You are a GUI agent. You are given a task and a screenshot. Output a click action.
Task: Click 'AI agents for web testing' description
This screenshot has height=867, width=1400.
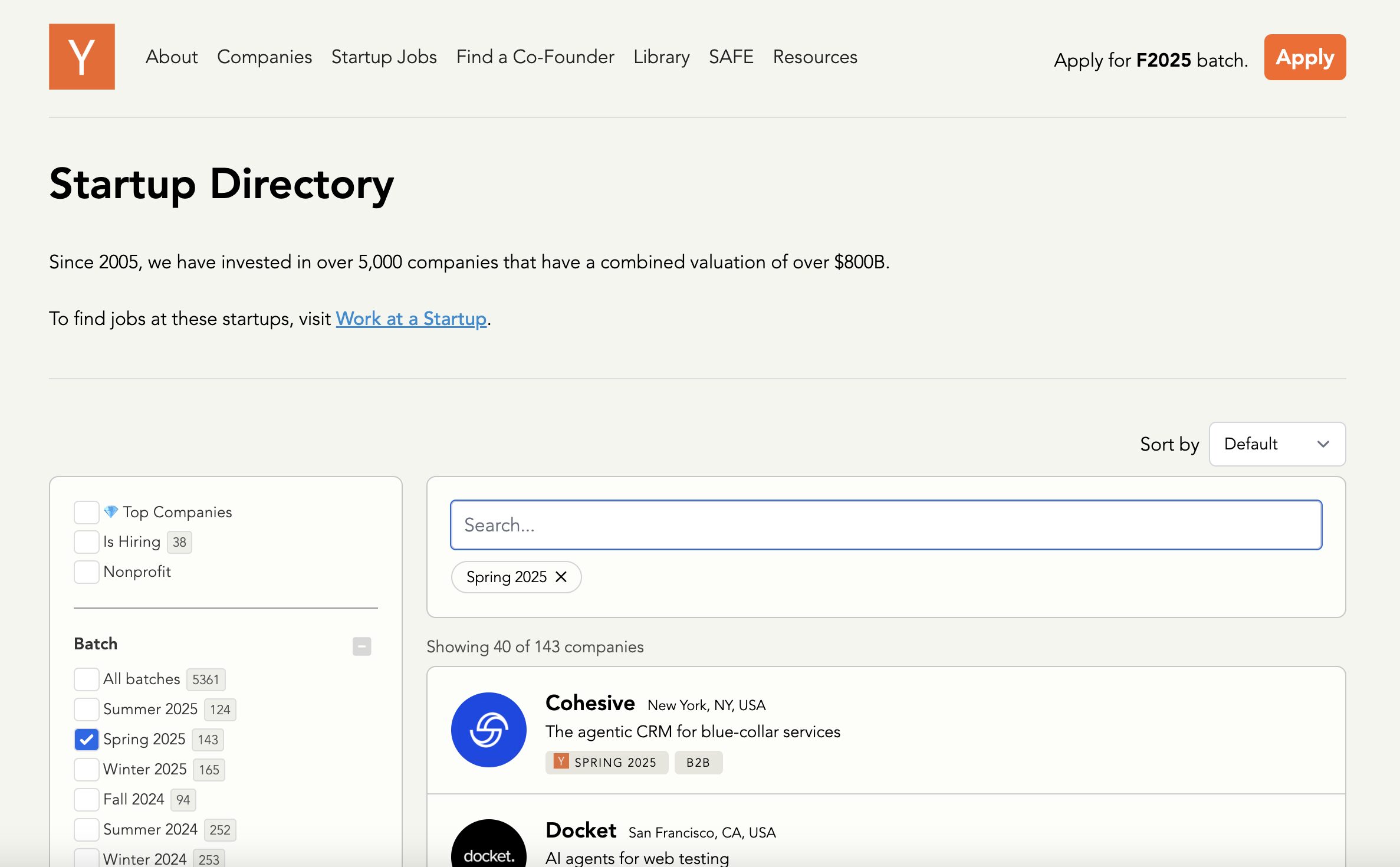(x=637, y=858)
